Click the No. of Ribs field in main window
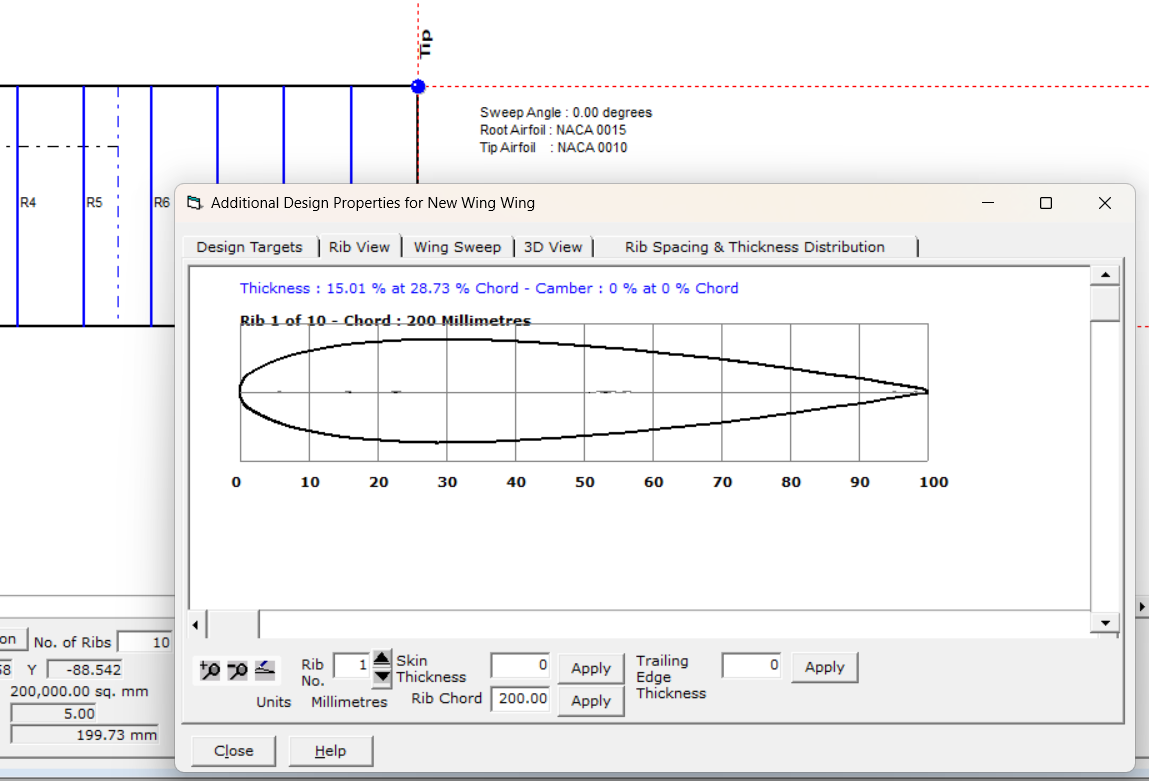Viewport: 1149px width, 781px height. coord(145,642)
